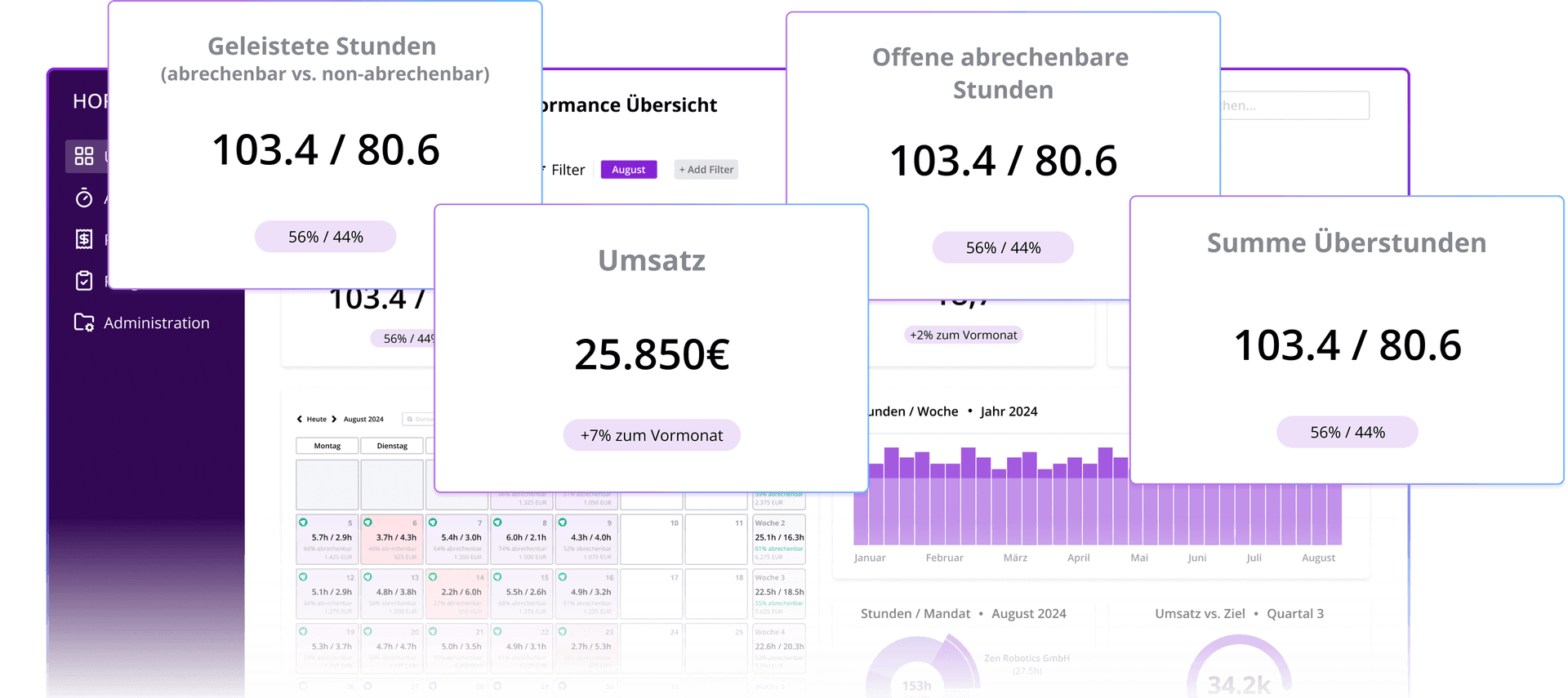Viewport: 1568px width, 698px height.
Task: Click the + Add Filter button
Action: [706, 170]
